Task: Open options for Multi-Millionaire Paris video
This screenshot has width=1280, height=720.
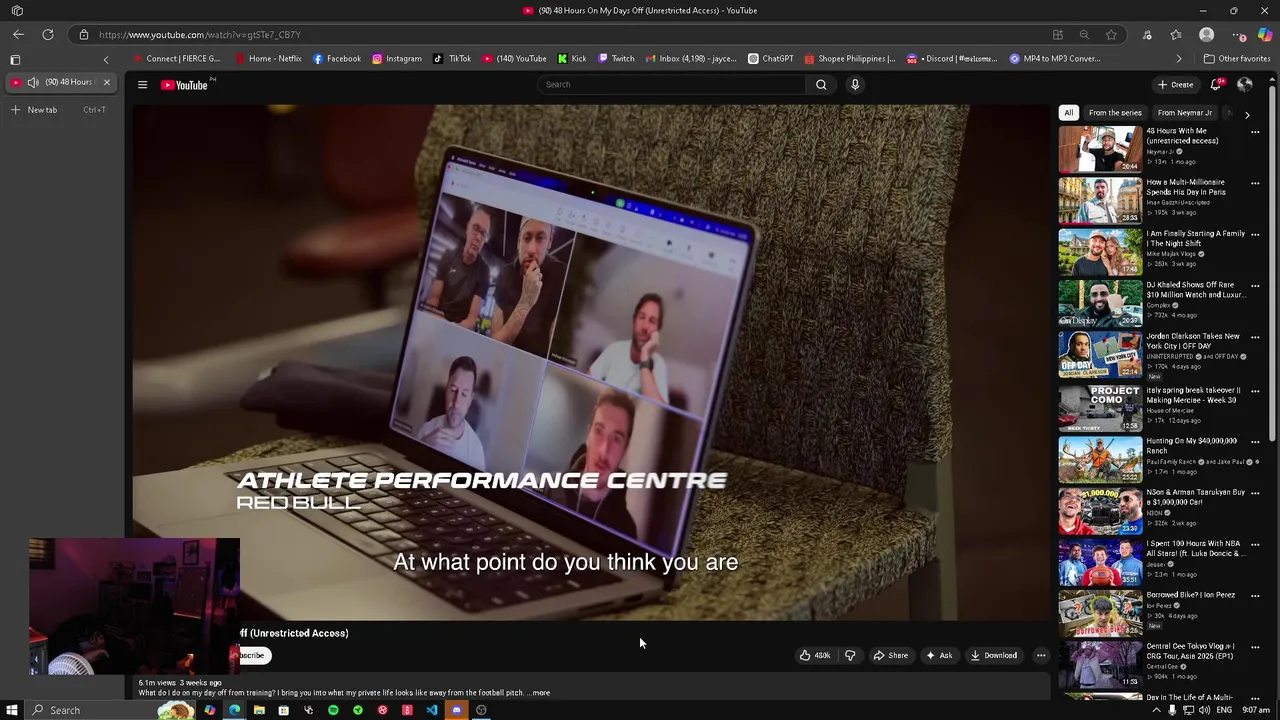Action: [x=1255, y=183]
